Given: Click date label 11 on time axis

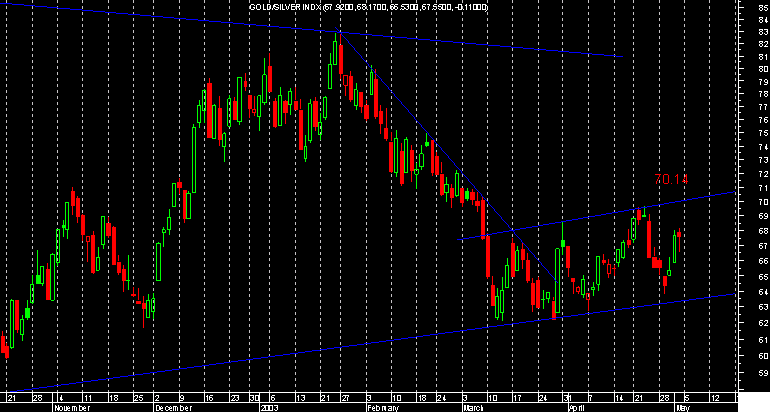Looking at the screenshot, I should coord(87,398).
